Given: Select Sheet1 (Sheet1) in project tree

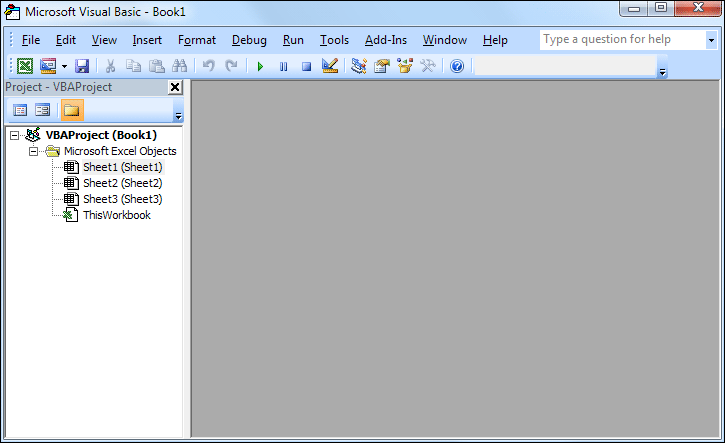Looking at the screenshot, I should tap(123, 167).
